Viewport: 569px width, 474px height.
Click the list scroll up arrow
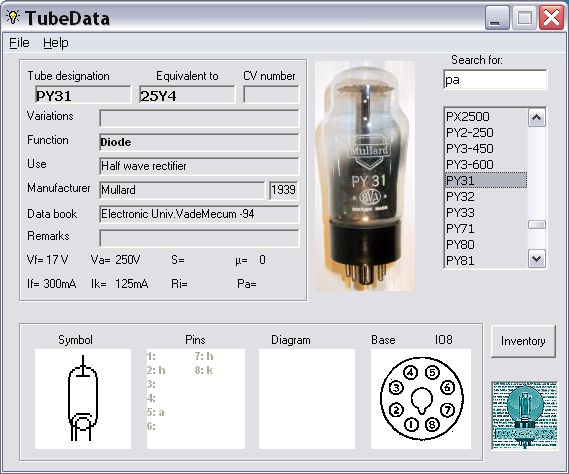(x=537, y=118)
